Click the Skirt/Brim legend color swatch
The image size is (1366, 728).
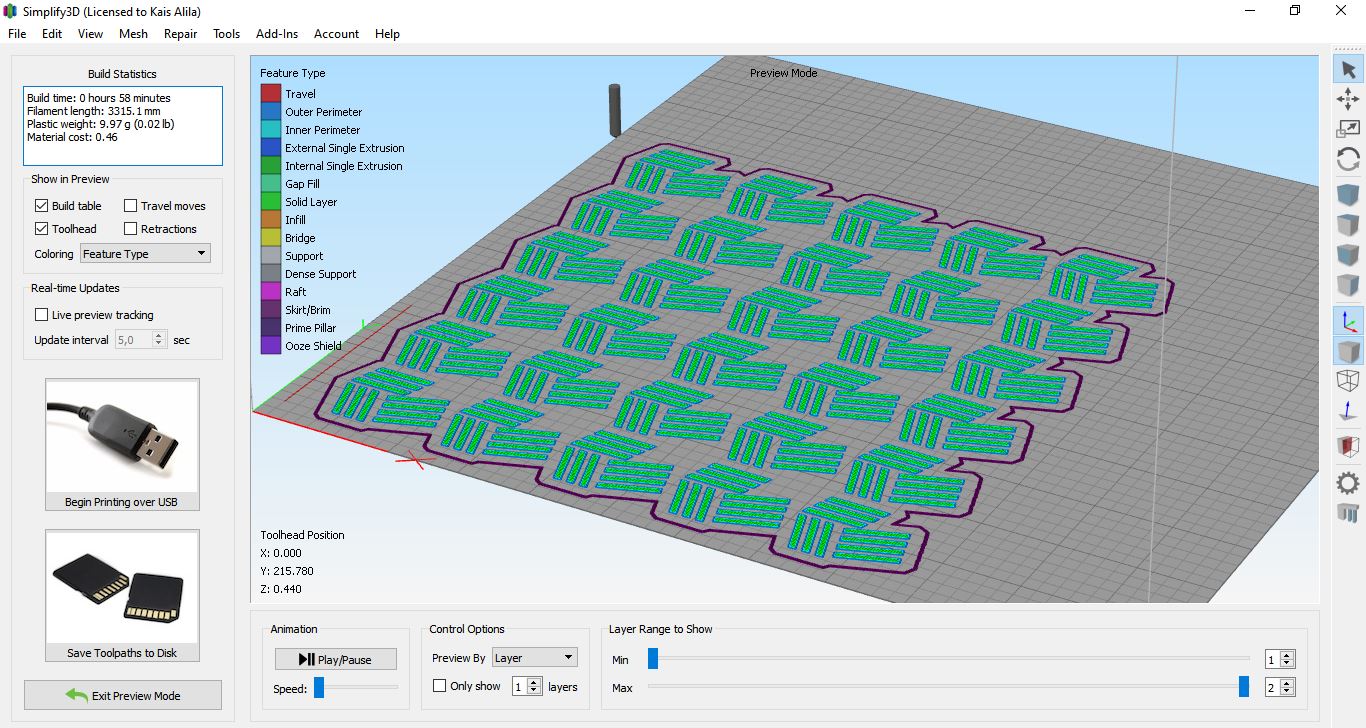point(270,310)
